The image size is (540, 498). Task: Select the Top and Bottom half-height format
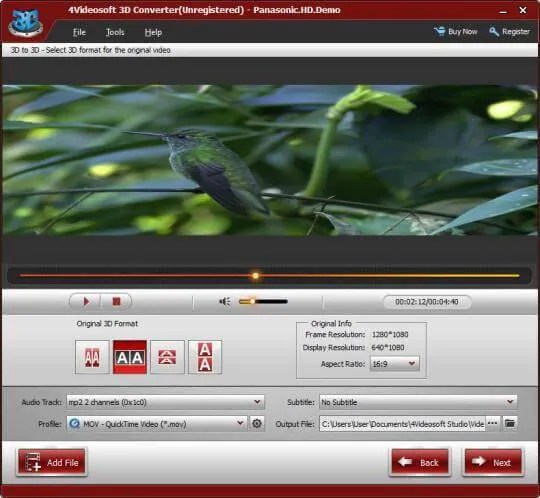(167, 357)
